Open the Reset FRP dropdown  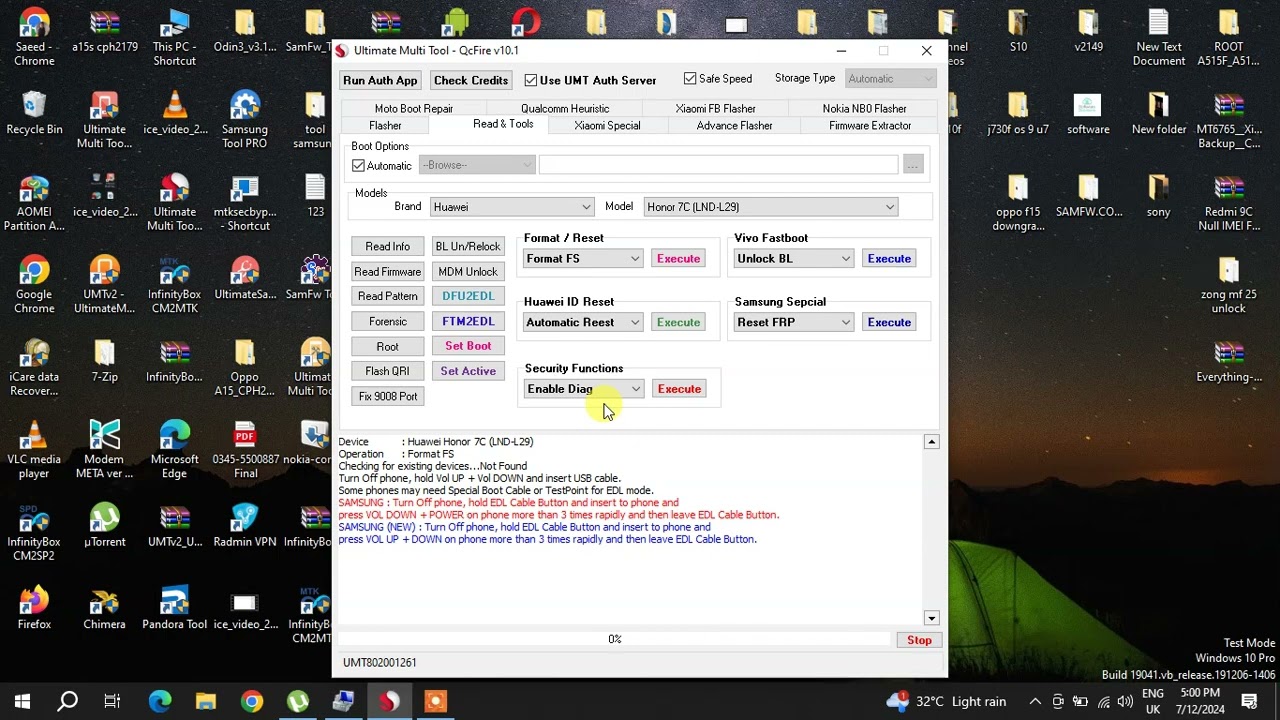[793, 322]
